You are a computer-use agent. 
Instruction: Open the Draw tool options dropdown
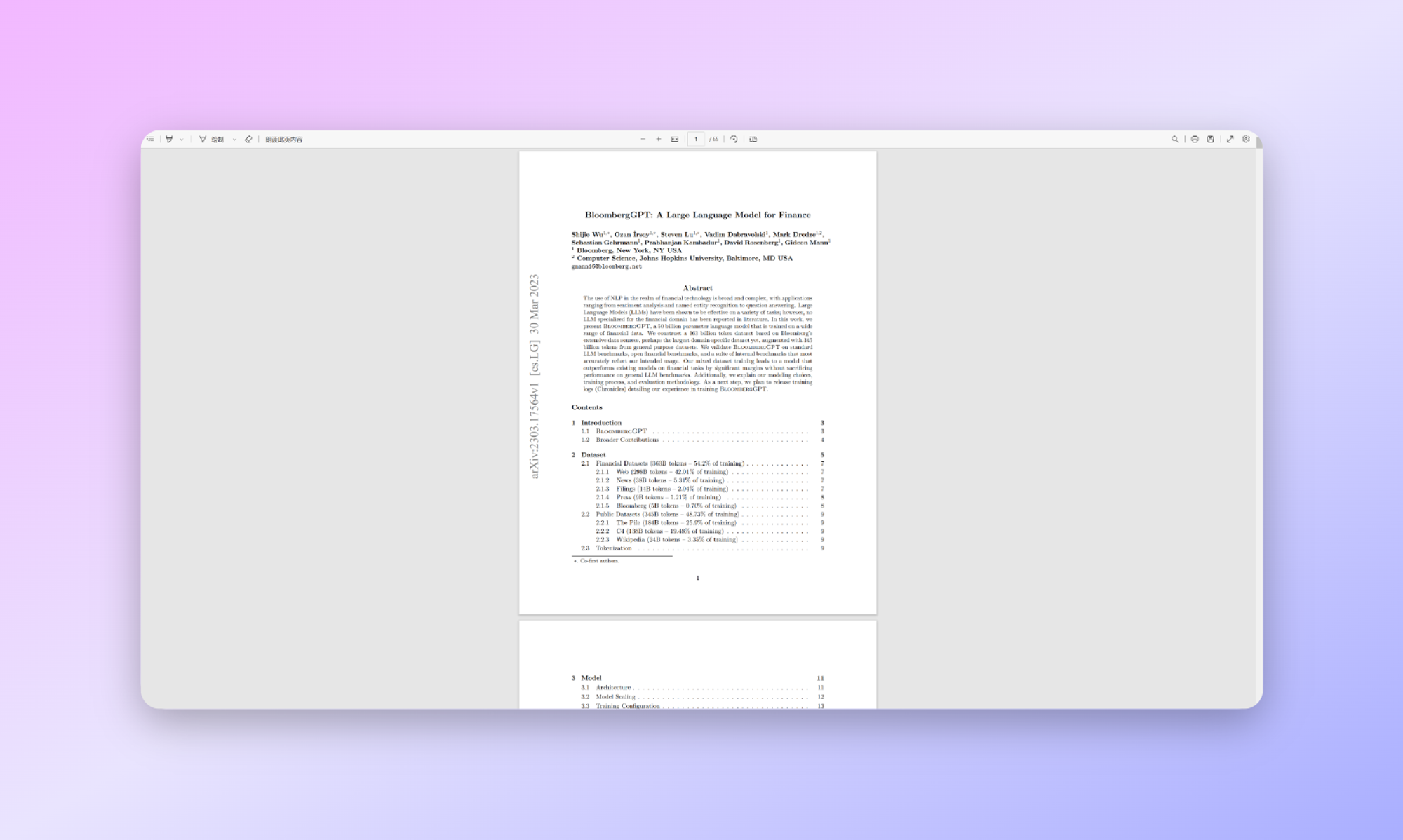(x=234, y=140)
